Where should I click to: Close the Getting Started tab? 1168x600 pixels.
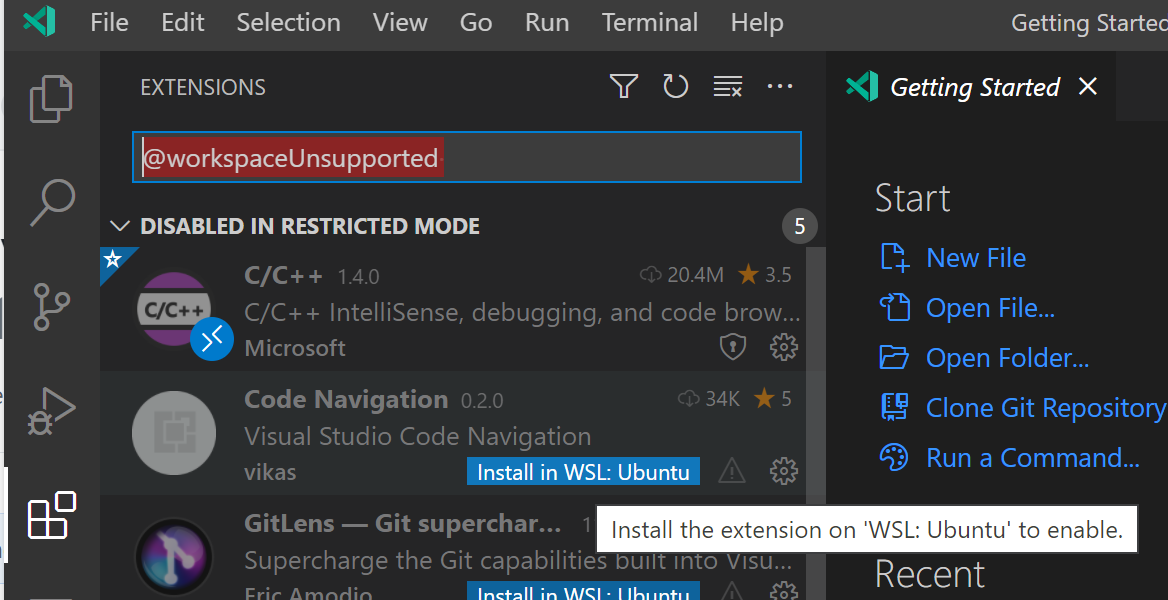1088,86
